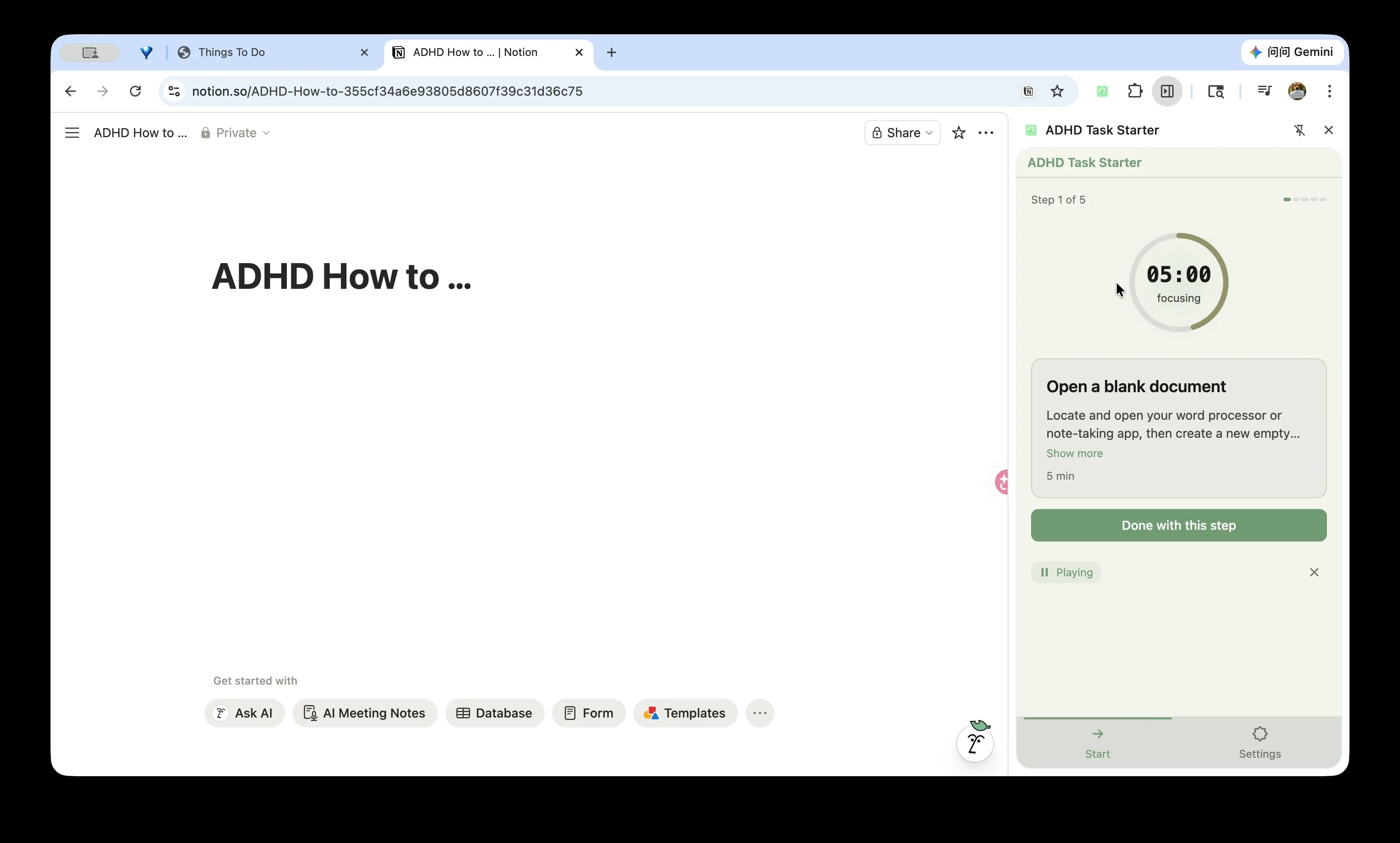Close the ADHD How to Notion tab

(579, 53)
